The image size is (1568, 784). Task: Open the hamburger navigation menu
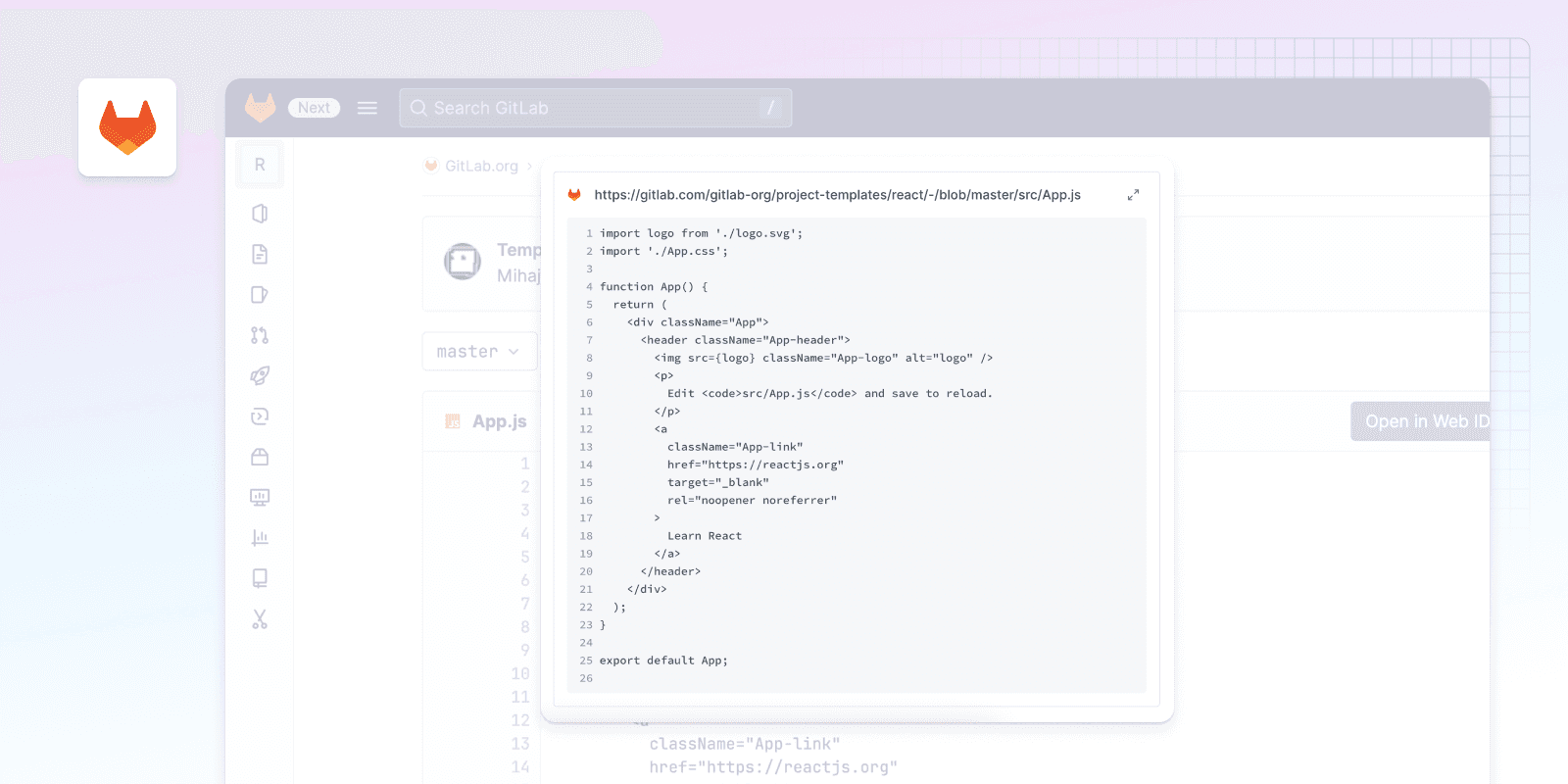coord(367,108)
